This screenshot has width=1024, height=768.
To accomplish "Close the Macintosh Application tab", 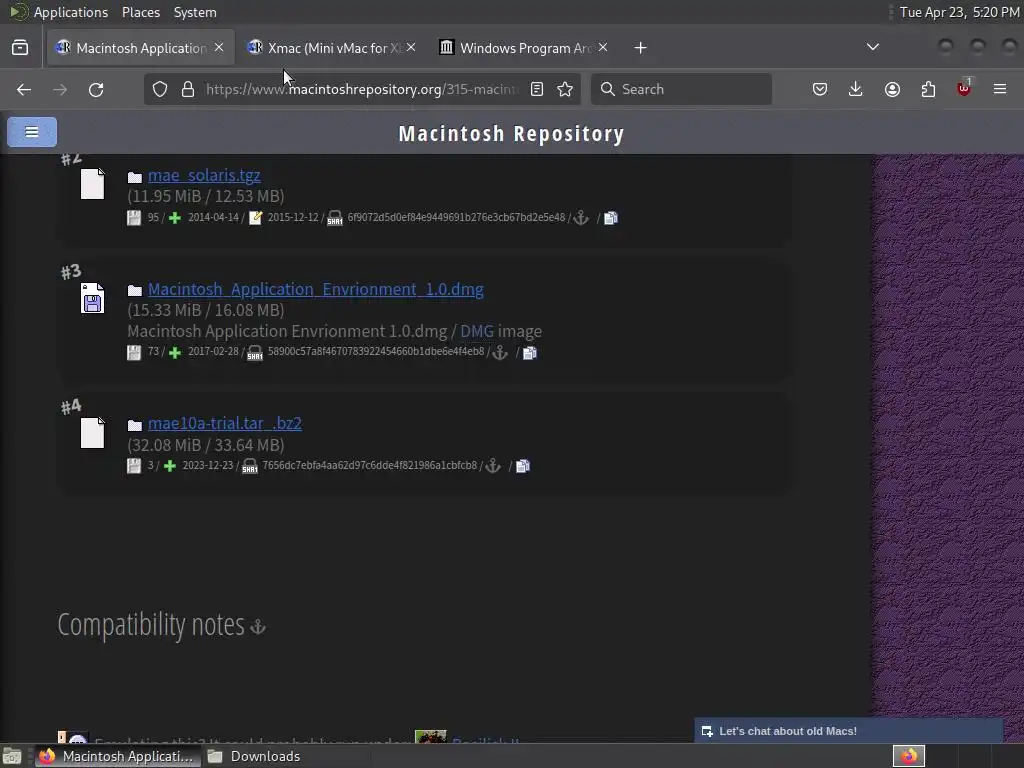I will [219, 47].
